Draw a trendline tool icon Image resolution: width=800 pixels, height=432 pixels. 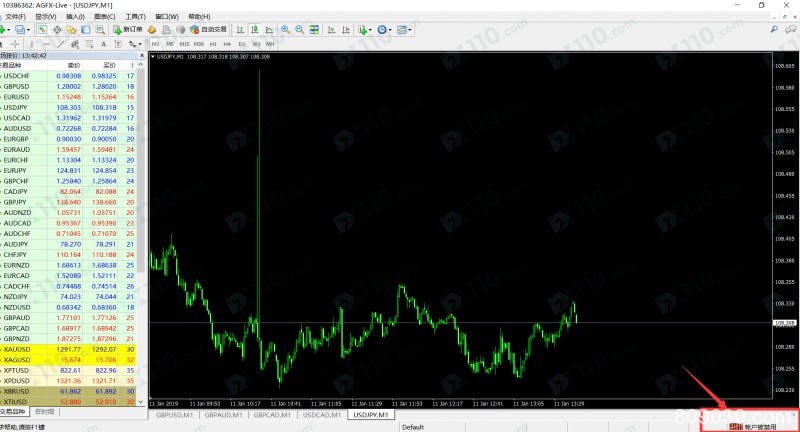point(60,44)
